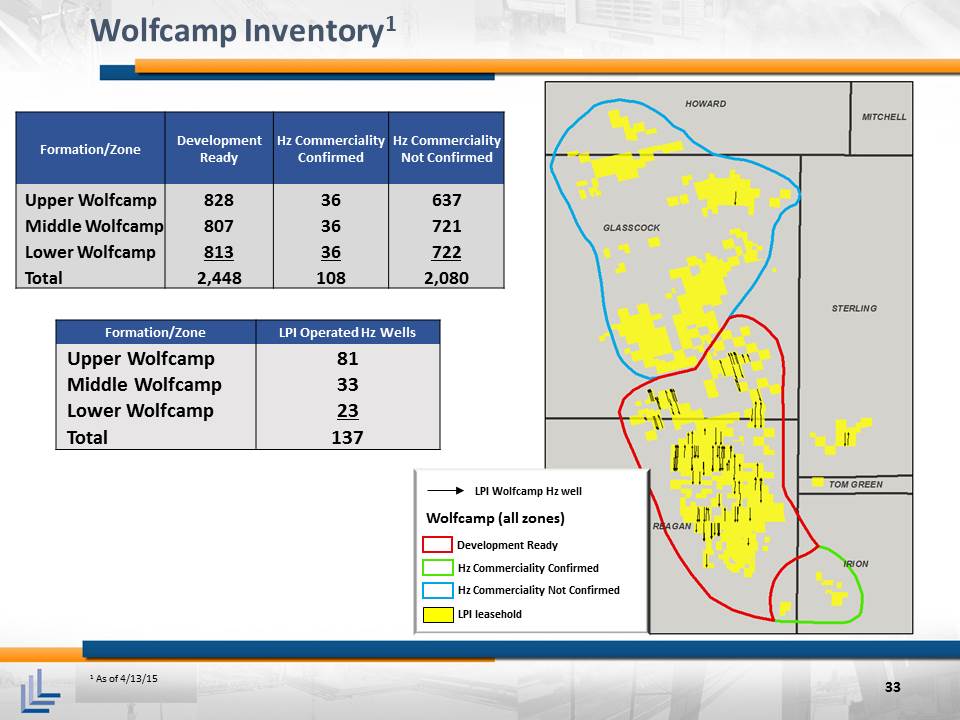Image resolution: width=960 pixels, height=720 pixels.
Task: Click the company logo in the footer
Action: (x=40, y=690)
